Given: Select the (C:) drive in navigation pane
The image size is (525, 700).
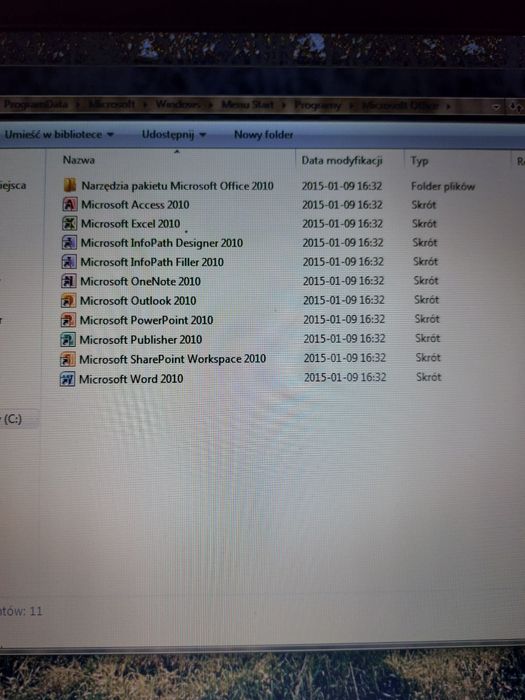Looking at the screenshot, I should [x=12, y=419].
